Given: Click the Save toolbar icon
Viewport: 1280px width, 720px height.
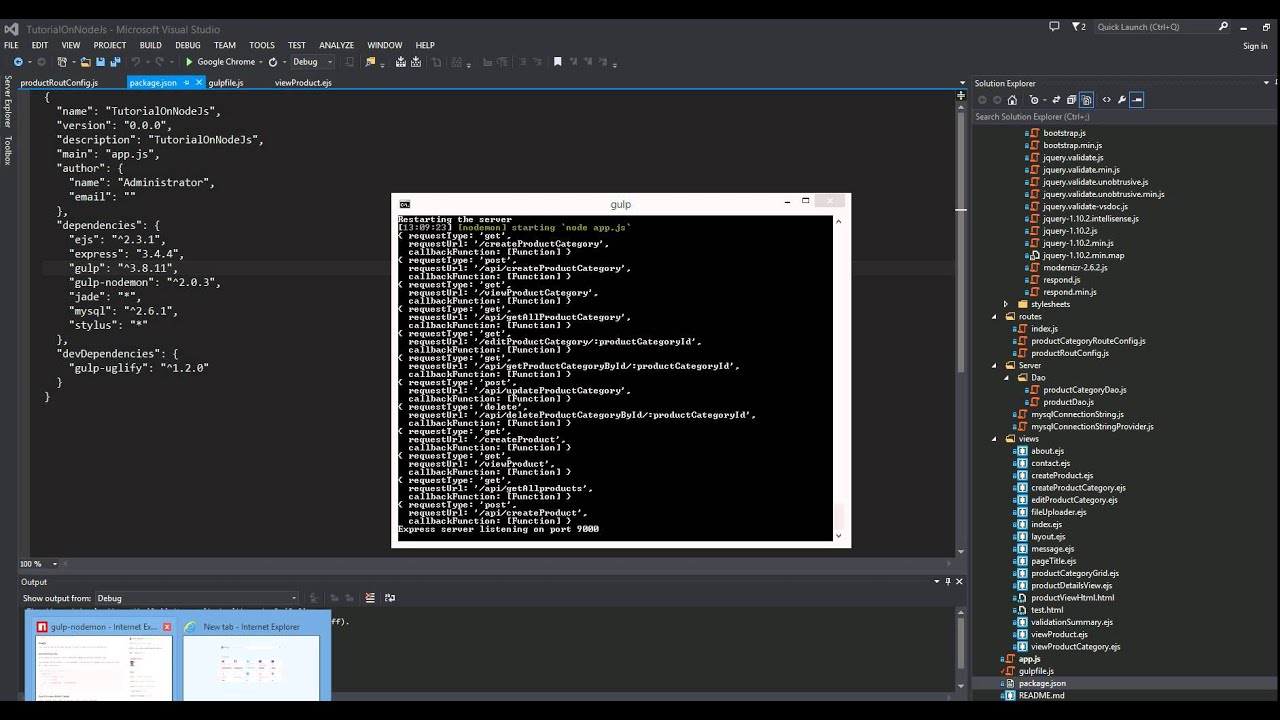Looking at the screenshot, I should coord(100,62).
